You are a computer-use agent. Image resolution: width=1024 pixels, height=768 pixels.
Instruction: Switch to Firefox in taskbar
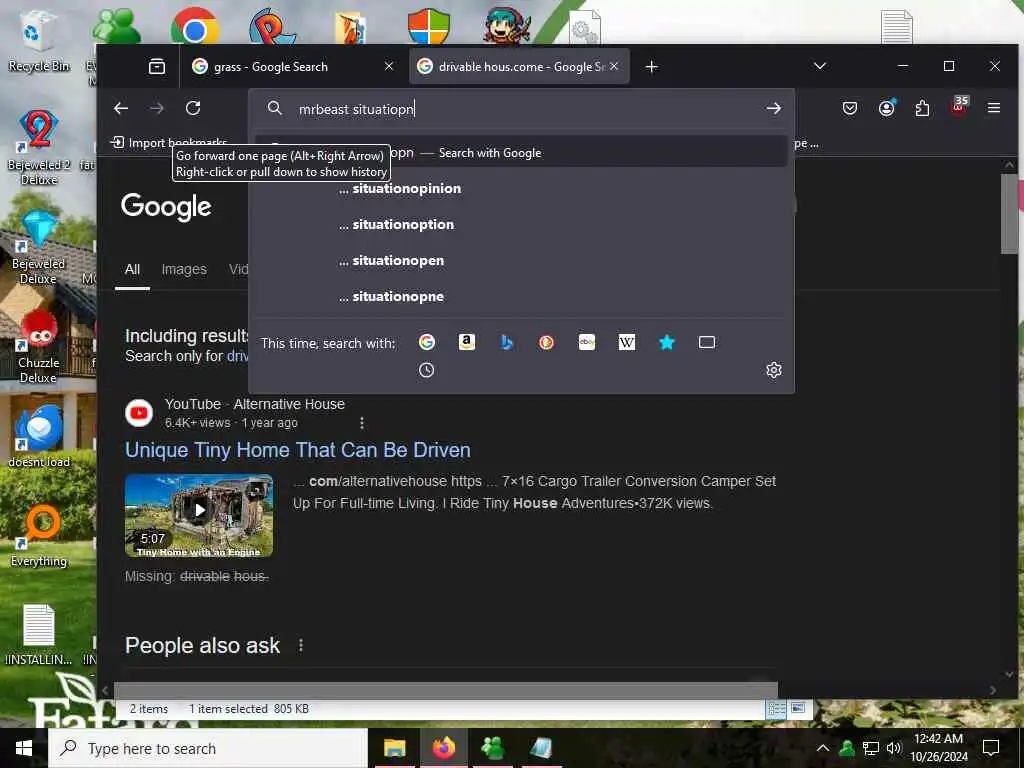443,748
